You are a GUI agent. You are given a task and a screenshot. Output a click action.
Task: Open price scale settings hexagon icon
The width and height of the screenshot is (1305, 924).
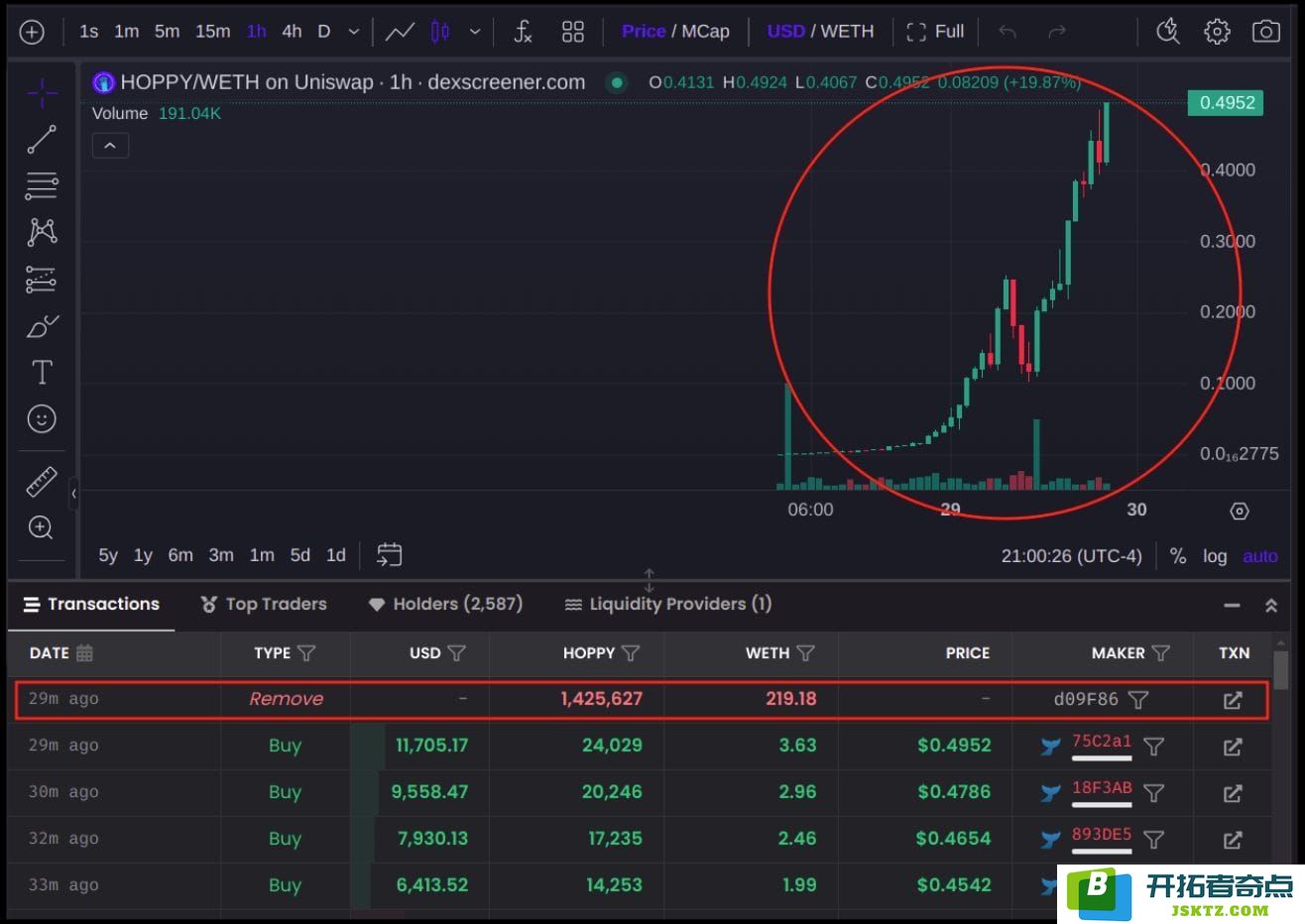[x=1240, y=512]
